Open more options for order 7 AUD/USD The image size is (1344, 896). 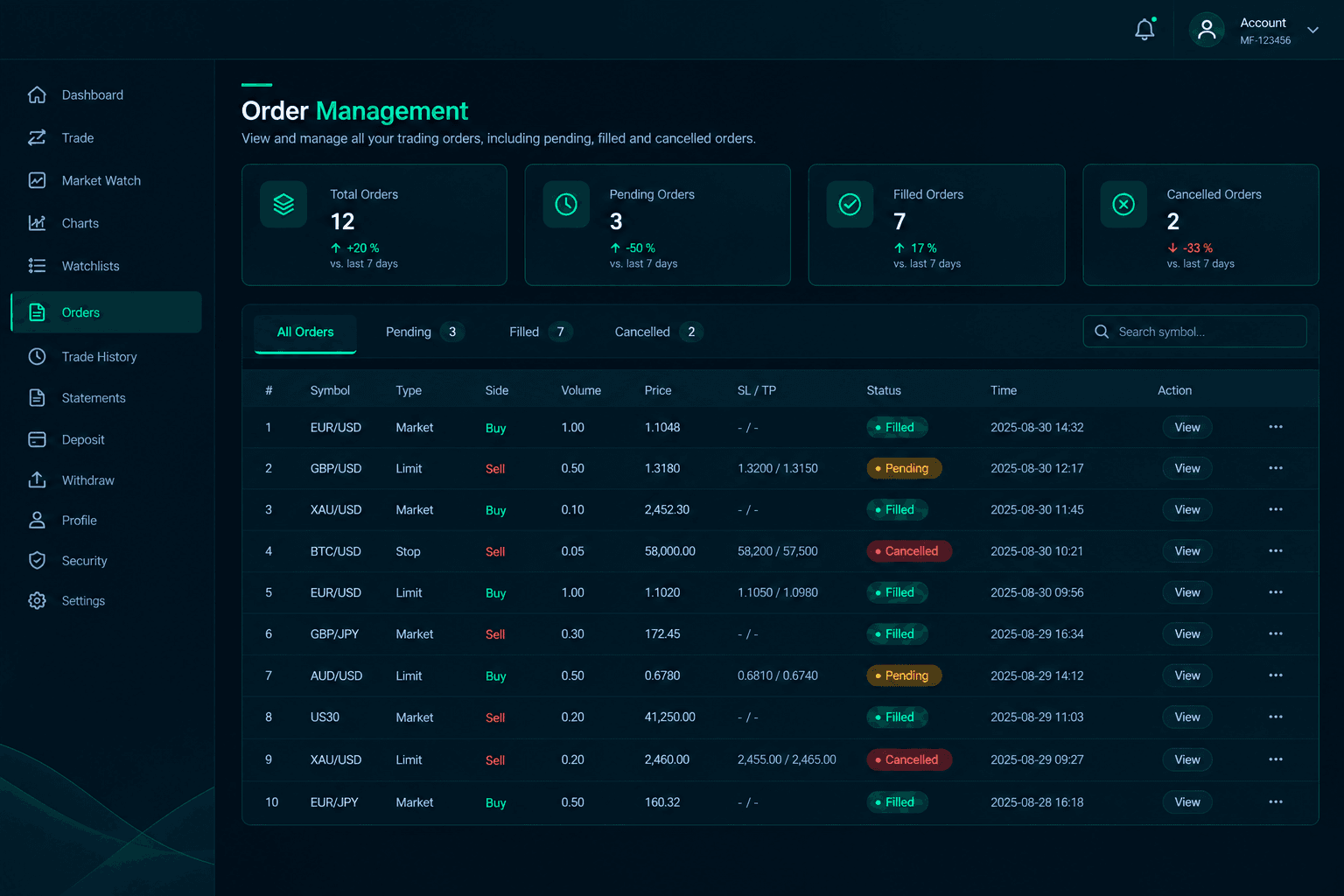[x=1276, y=675]
